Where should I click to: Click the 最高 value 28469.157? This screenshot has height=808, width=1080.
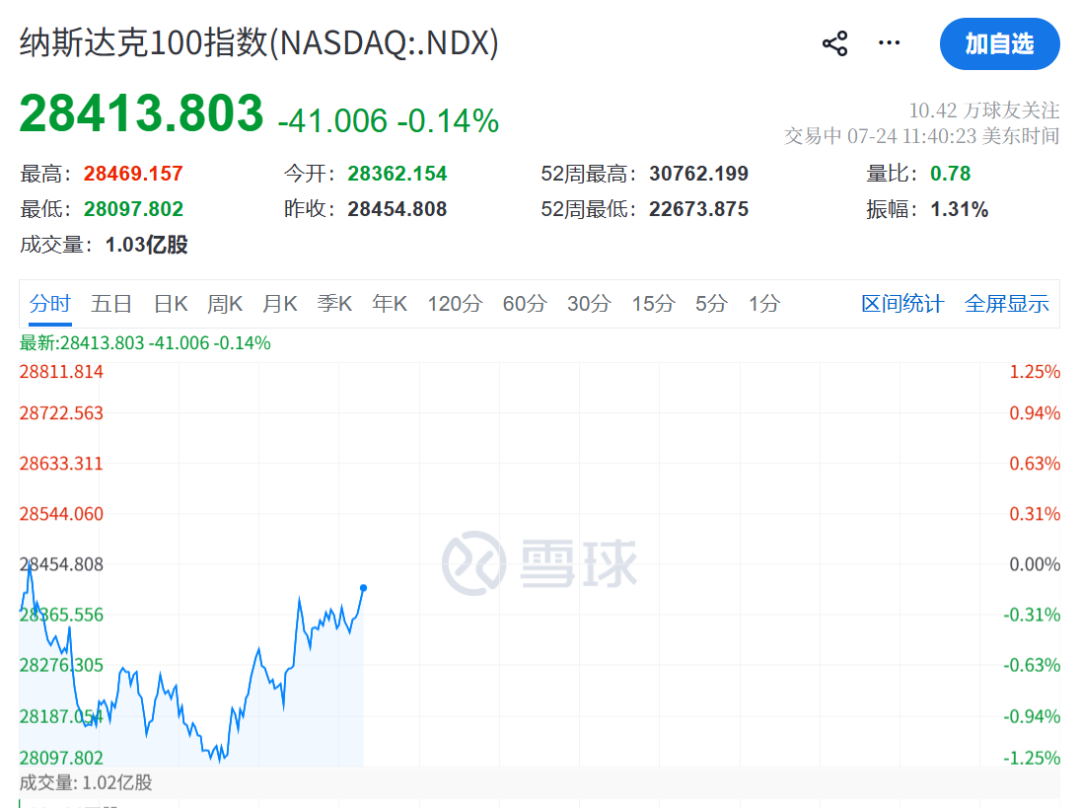[133, 174]
